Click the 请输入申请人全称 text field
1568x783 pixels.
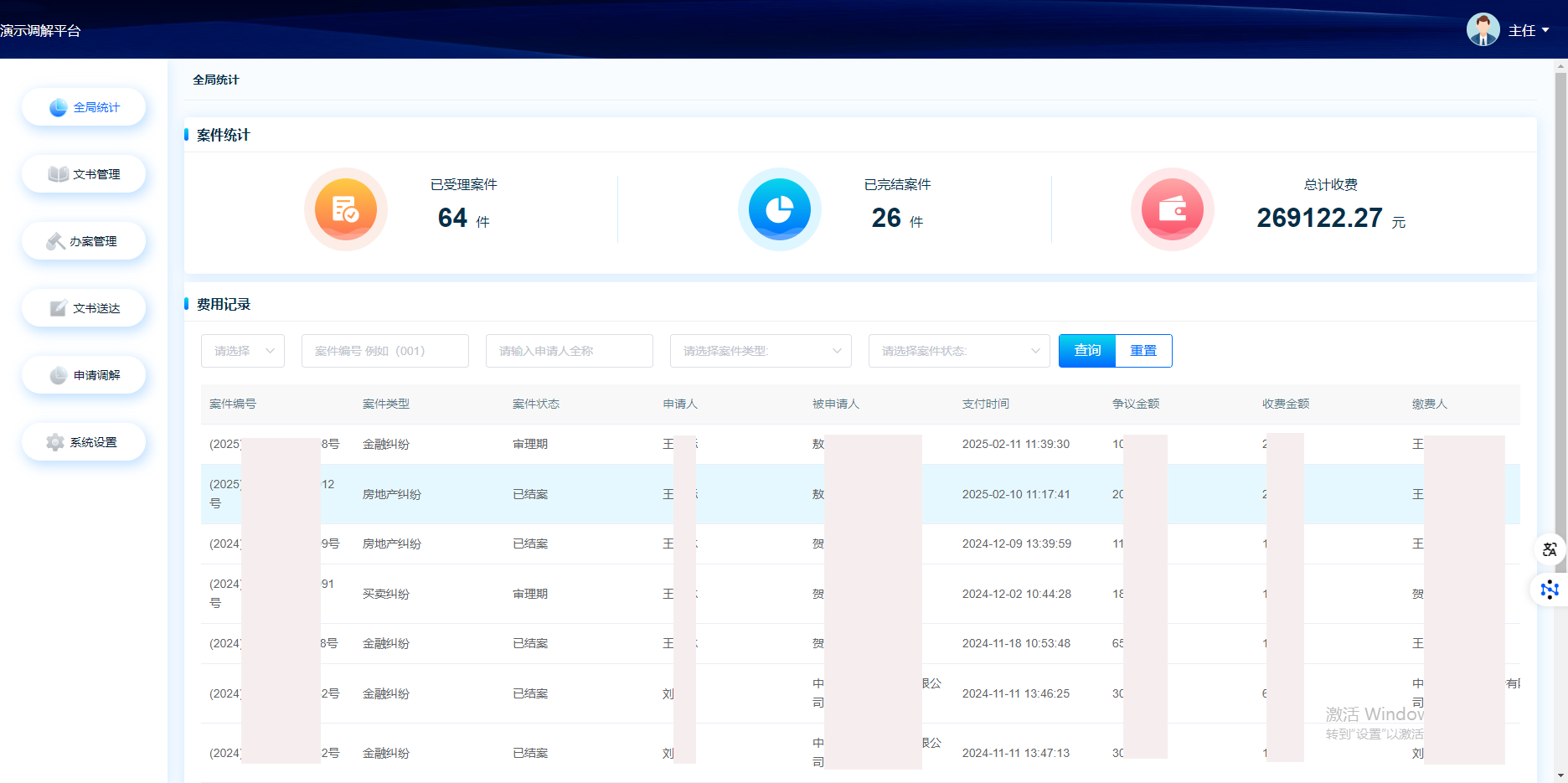[570, 351]
